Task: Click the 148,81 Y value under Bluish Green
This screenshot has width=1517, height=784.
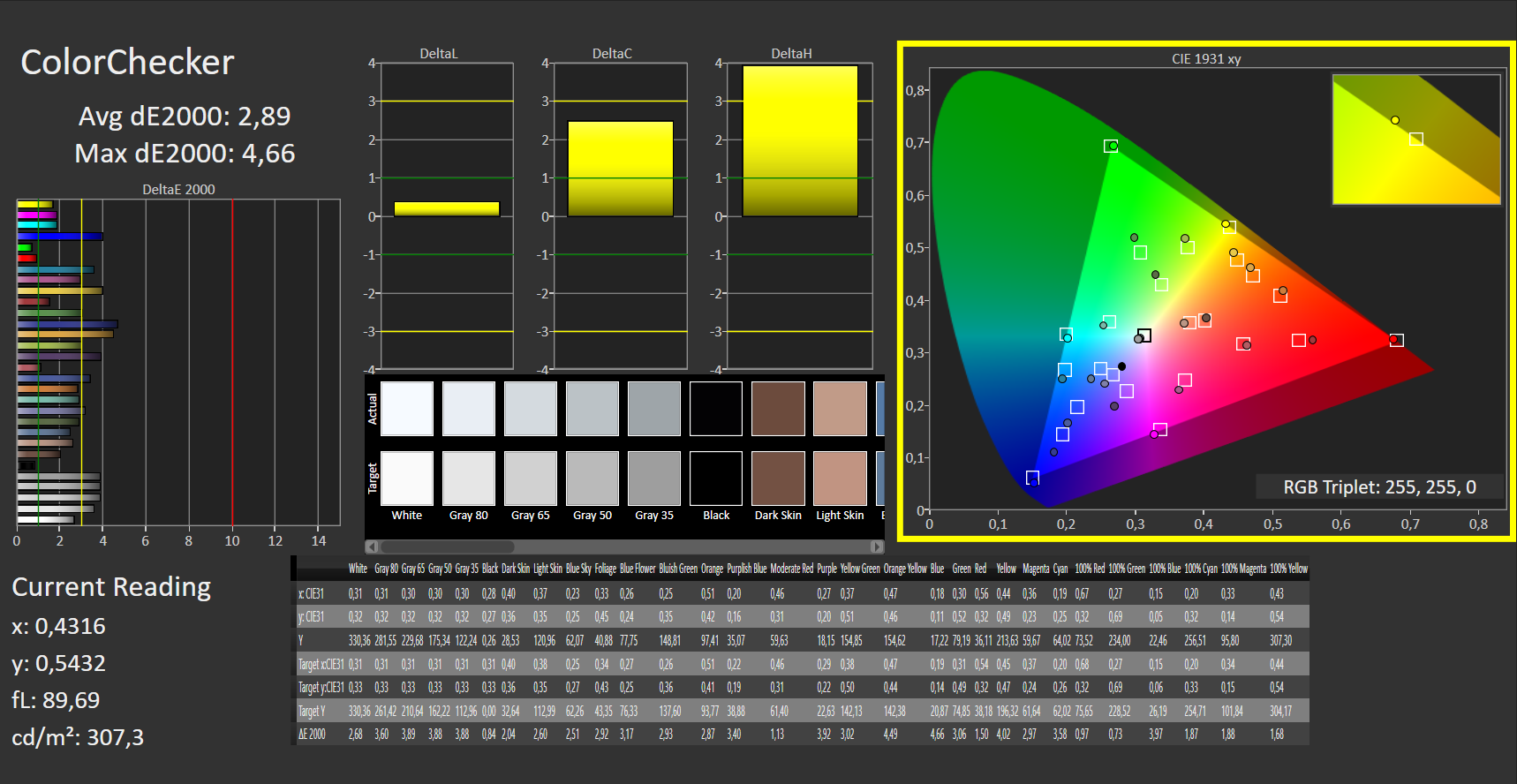Action: click(670, 640)
